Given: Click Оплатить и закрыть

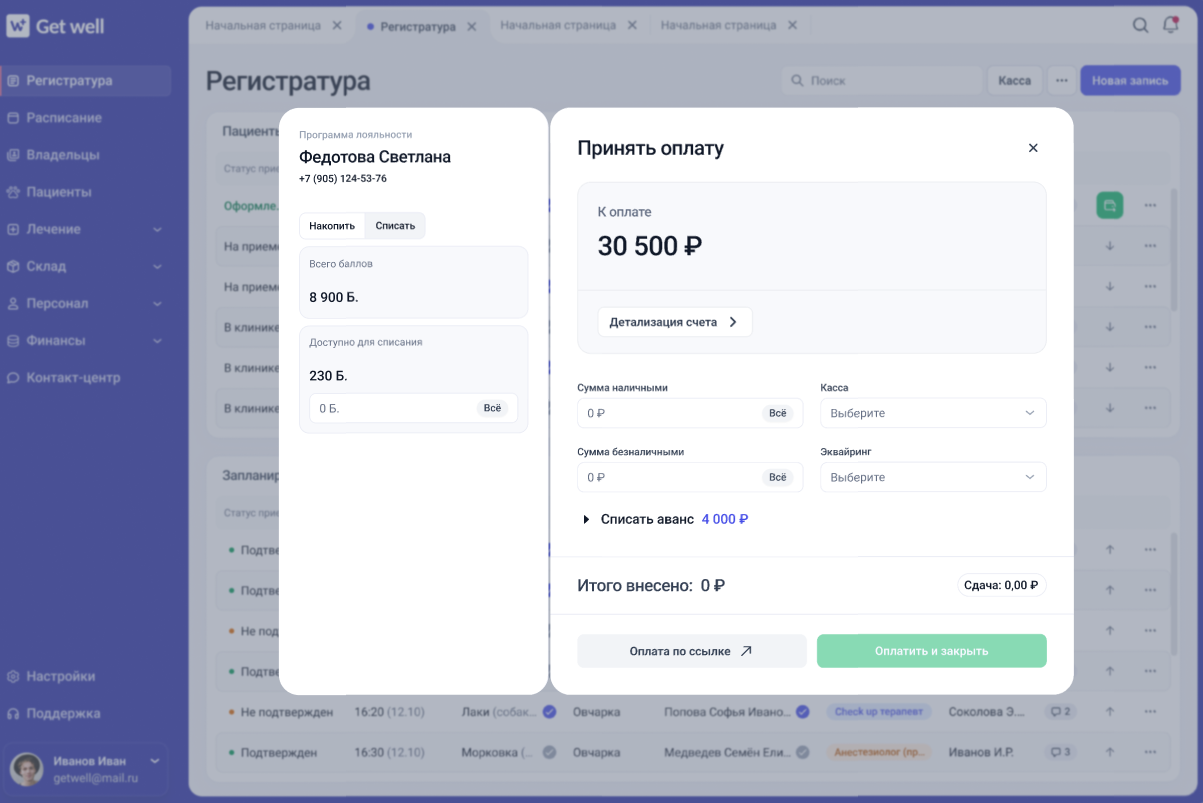Looking at the screenshot, I should [932, 651].
